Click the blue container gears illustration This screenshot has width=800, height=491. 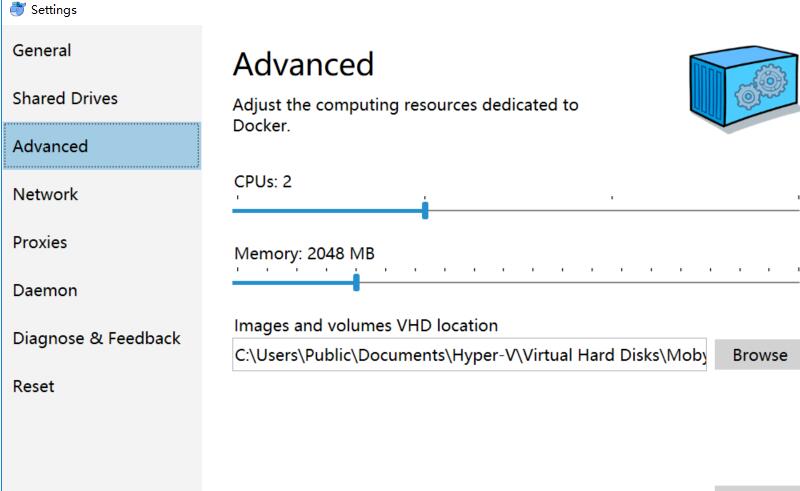(x=744, y=87)
